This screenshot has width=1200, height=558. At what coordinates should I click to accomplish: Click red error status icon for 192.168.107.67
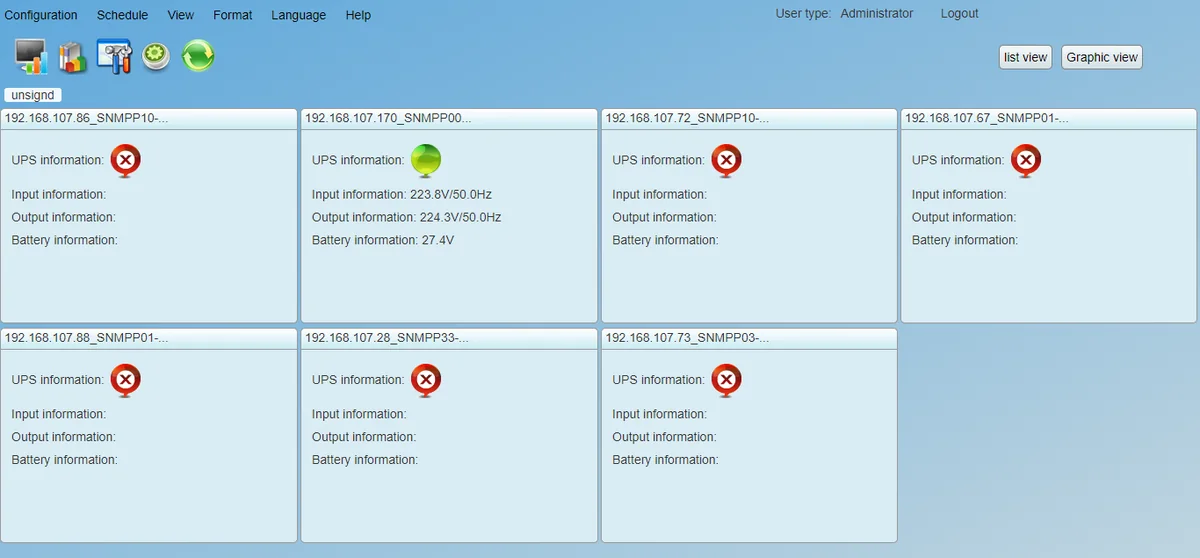click(1026, 161)
